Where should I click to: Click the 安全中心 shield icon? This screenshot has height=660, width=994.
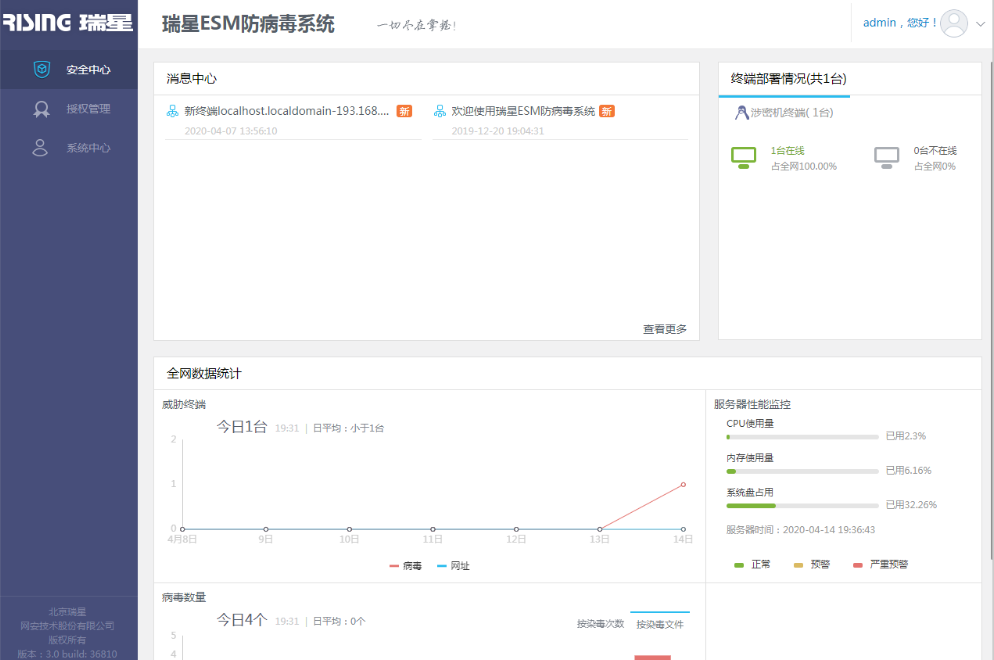coord(42,70)
